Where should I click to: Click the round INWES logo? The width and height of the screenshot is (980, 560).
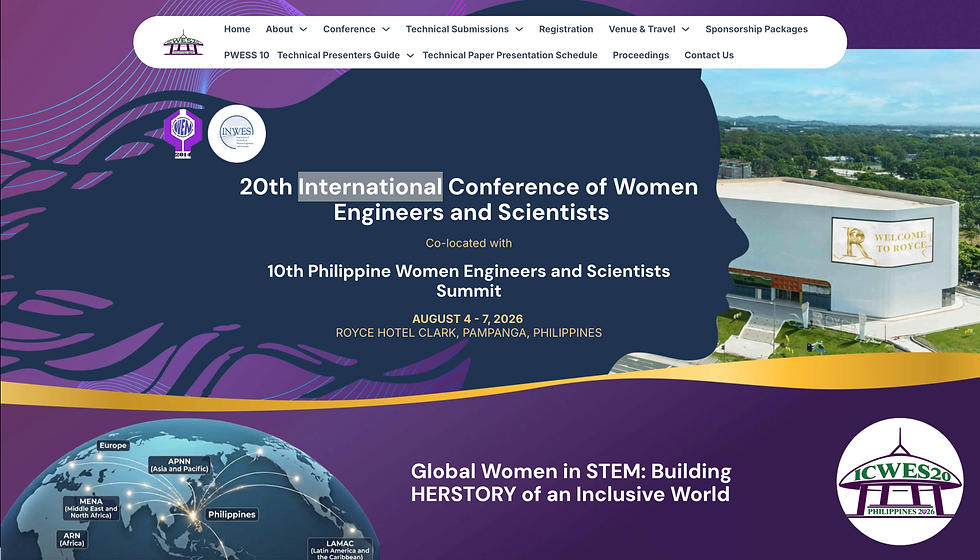coord(237,134)
